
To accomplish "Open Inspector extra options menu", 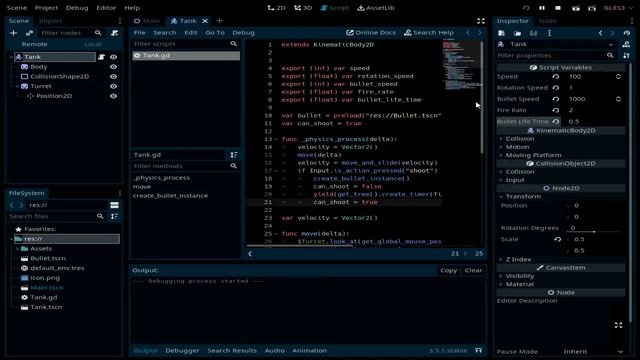I will [x=549, y=33].
